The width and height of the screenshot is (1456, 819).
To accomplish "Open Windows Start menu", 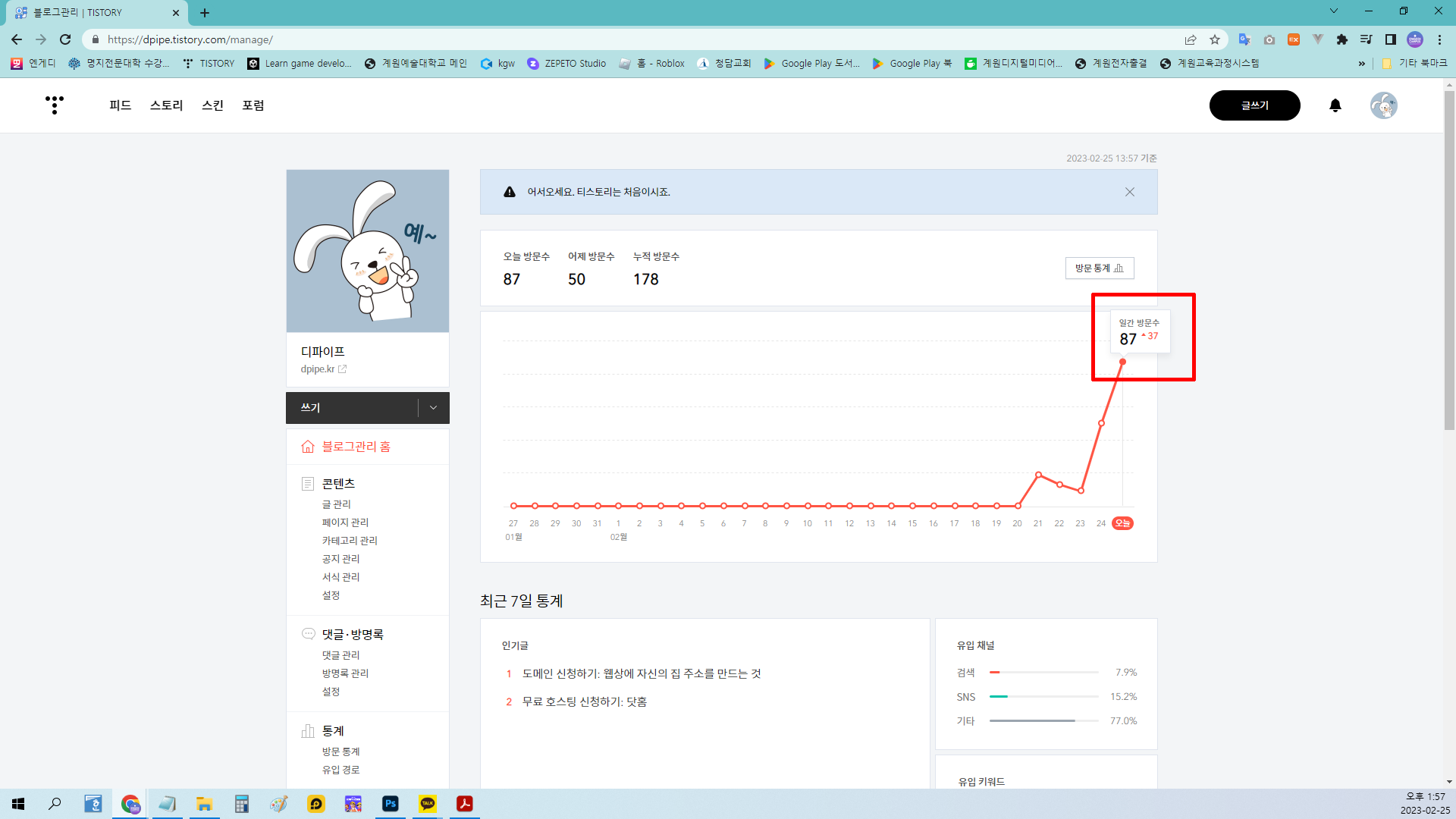I will [18, 804].
